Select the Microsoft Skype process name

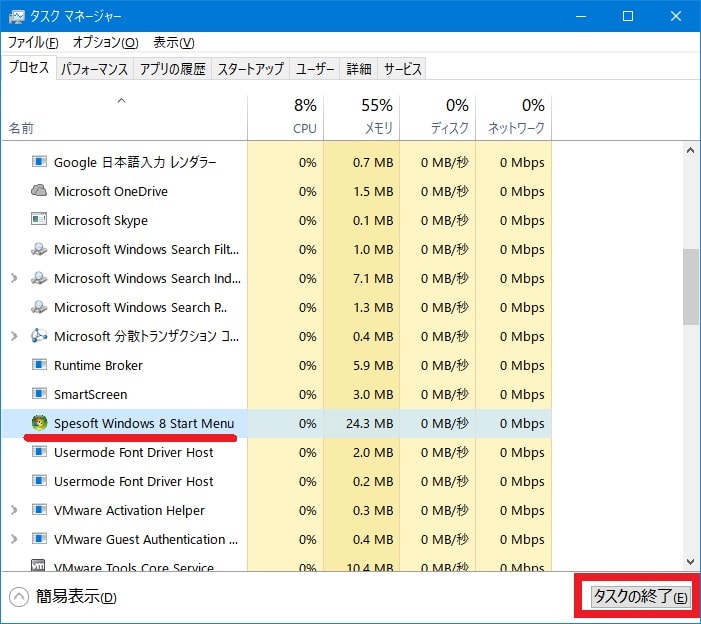101,220
